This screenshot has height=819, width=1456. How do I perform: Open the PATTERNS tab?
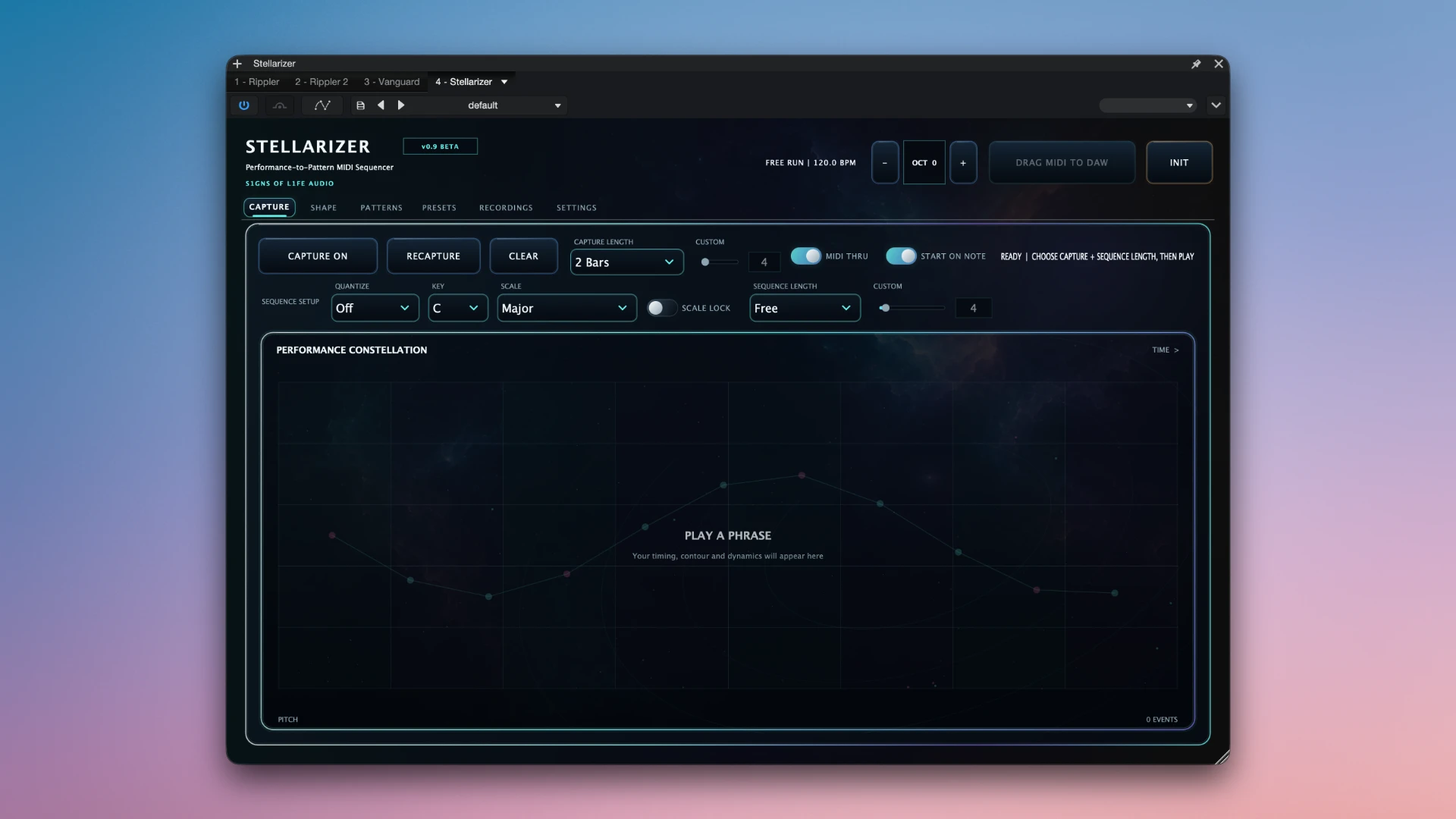(x=381, y=208)
